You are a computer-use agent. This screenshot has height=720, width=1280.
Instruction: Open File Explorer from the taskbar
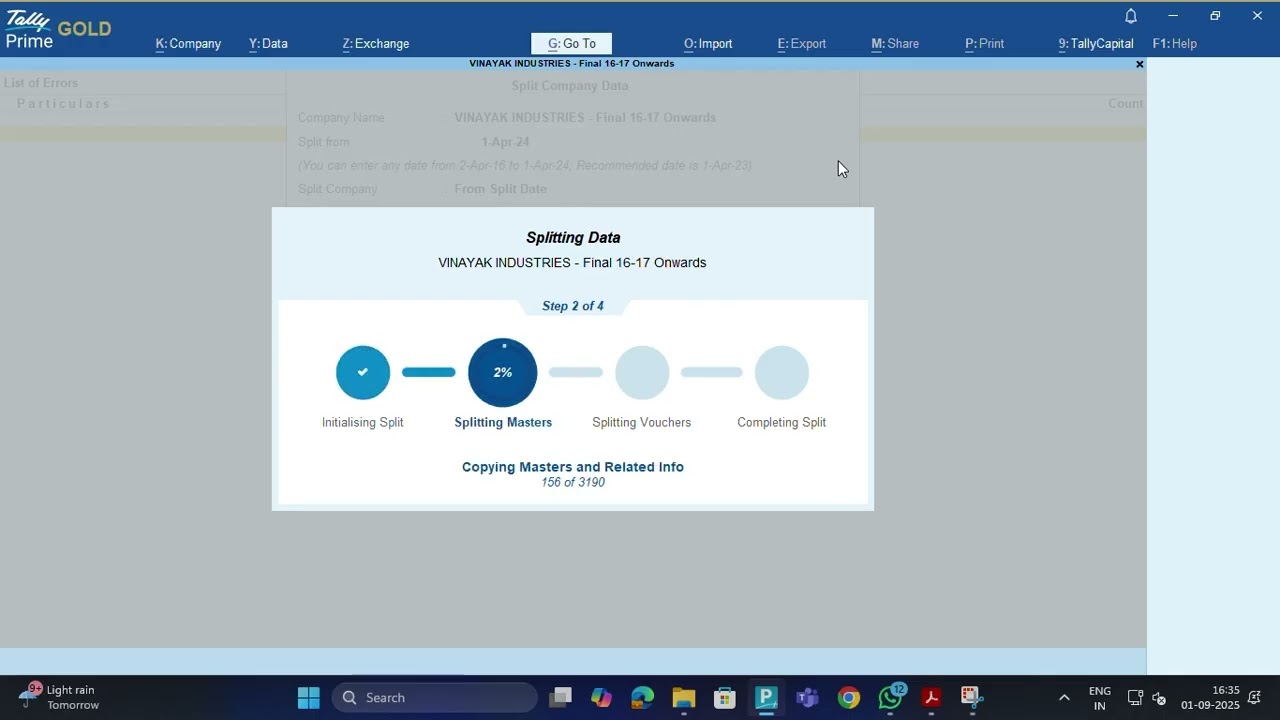pos(684,698)
